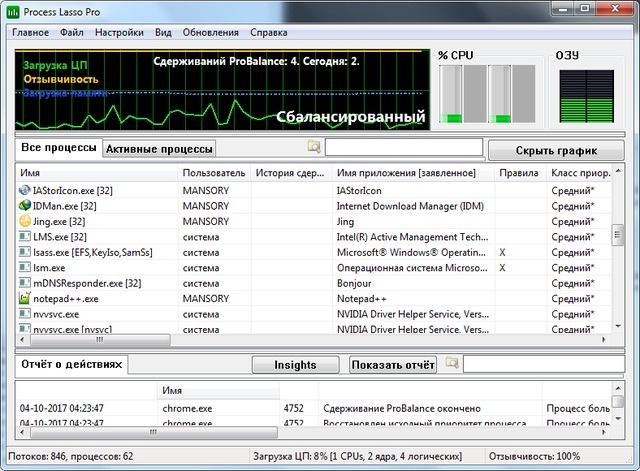Click the Jing.exe sun icon

click(25, 221)
